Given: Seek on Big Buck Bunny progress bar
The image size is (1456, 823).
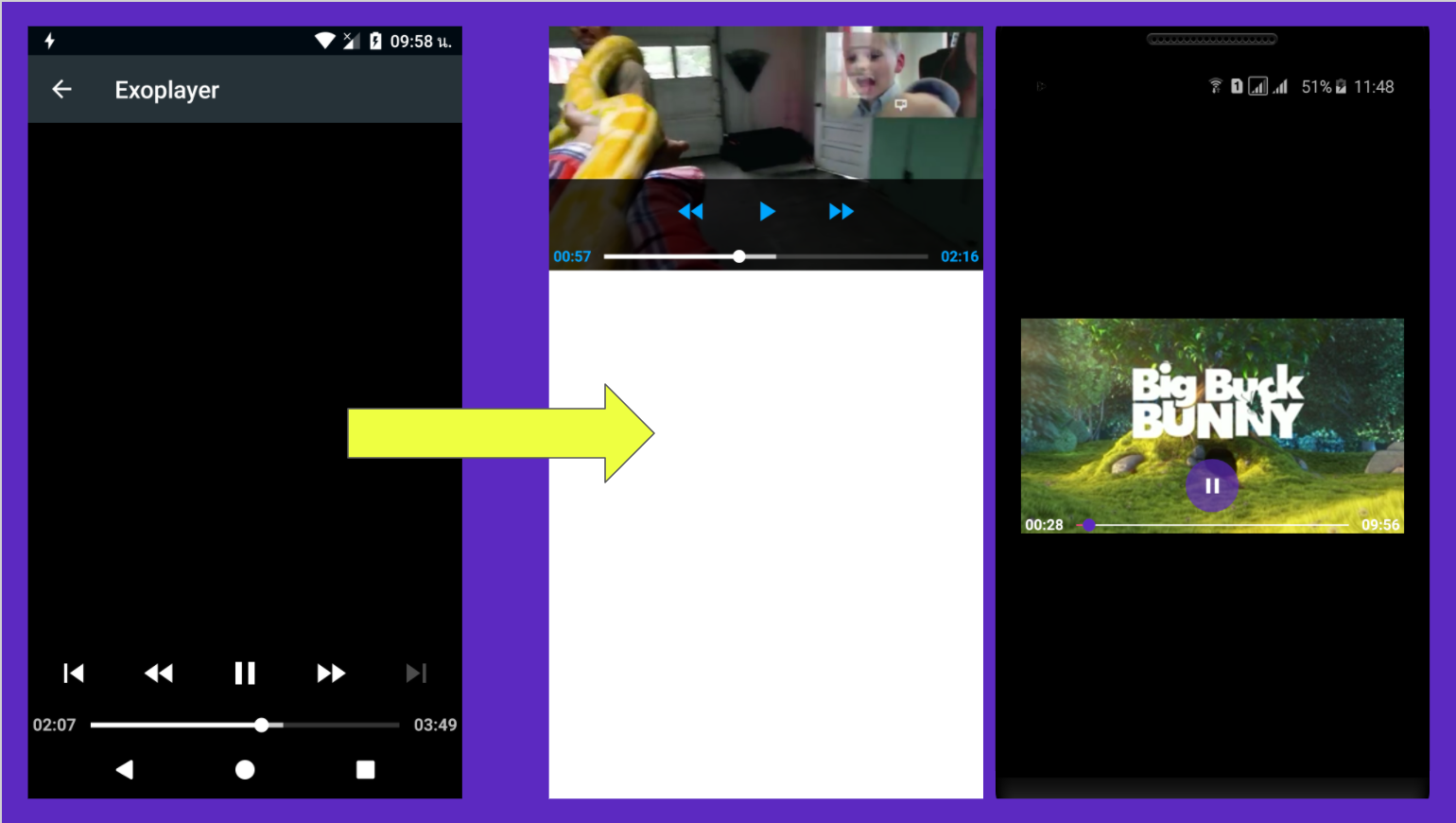Looking at the screenshot, I should point(1213,524).
